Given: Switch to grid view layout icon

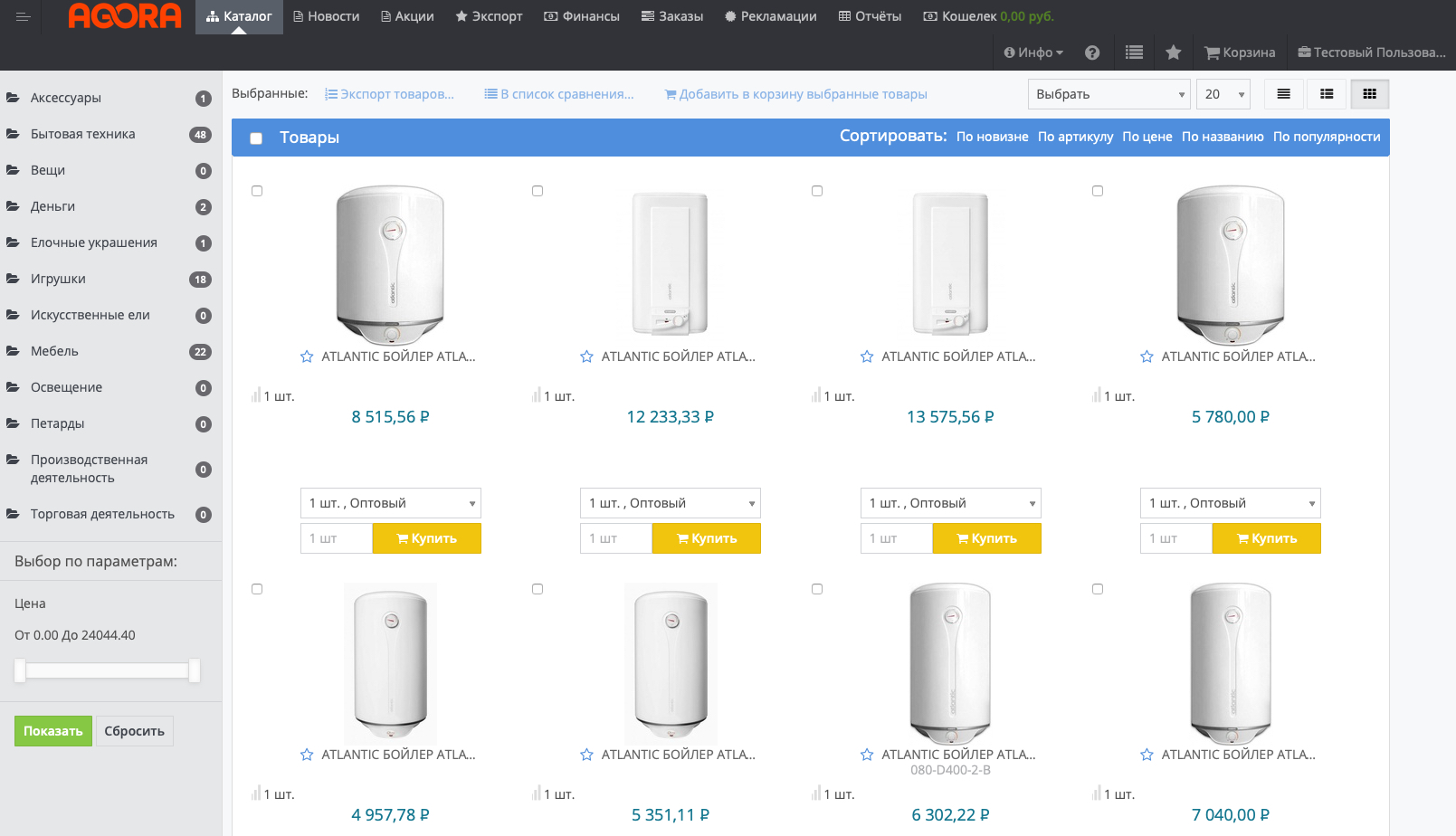Looking at the screenshot, I should [1369, 94].
